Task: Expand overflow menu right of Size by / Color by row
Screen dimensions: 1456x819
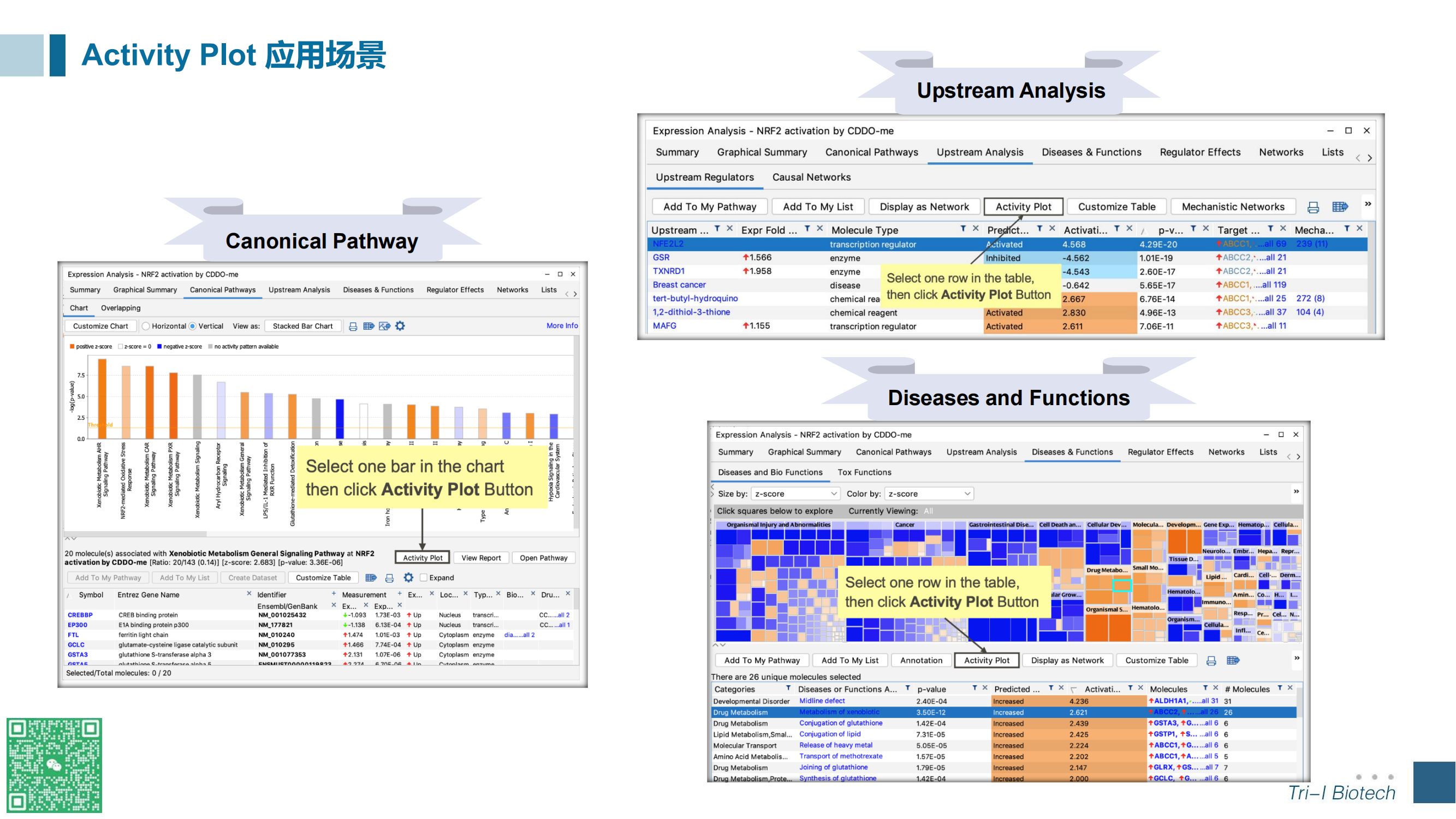Action: 1297,491
